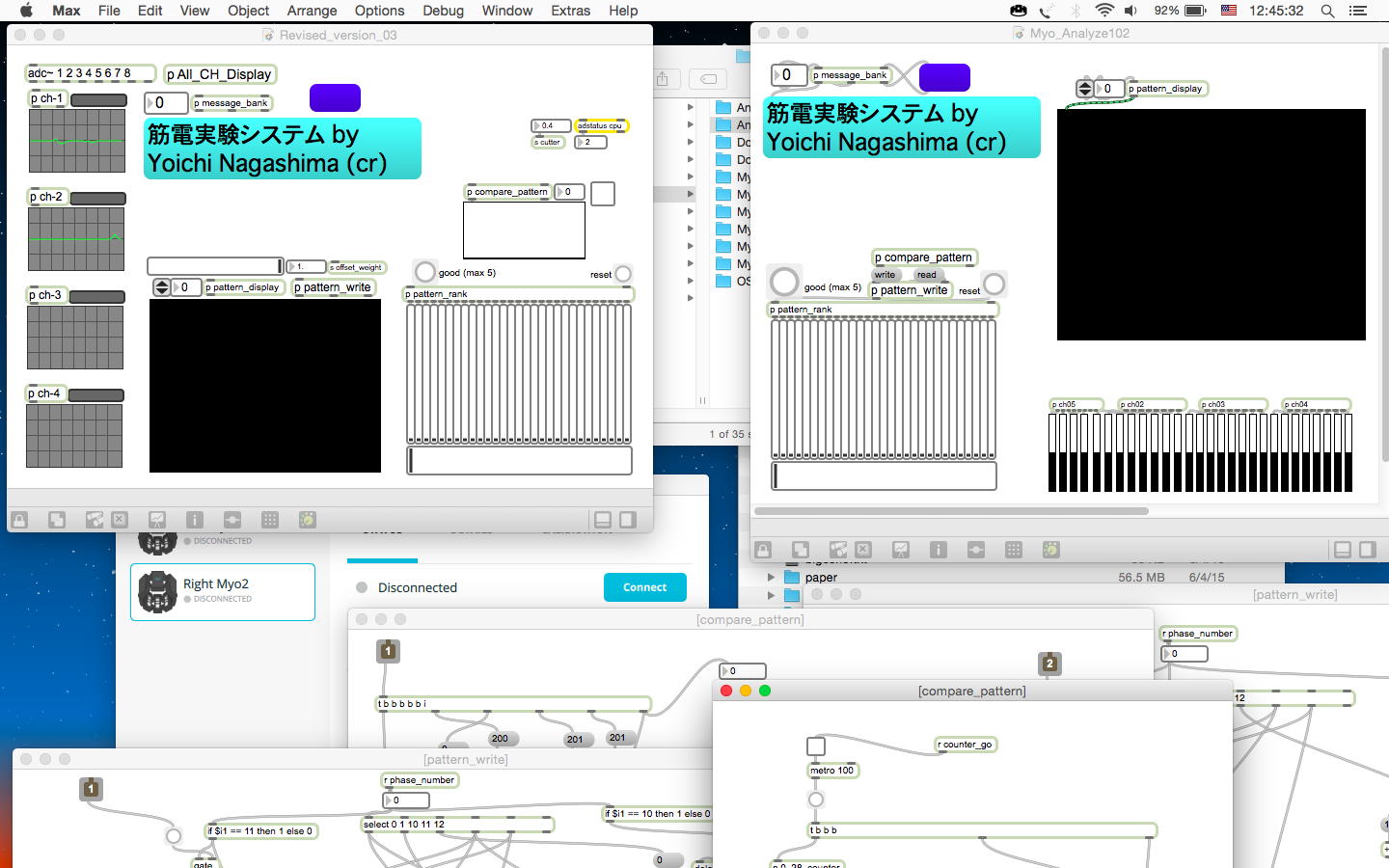
Task: Click the boxed X icon in Myo_Analyze102 toolbar
Action: click(x=863, y=550)
